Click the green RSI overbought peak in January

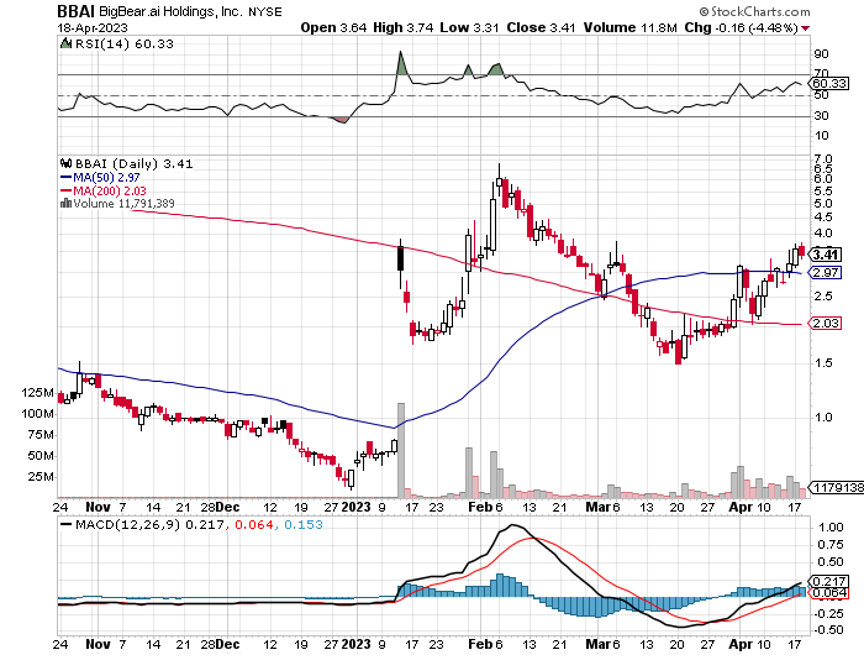(401, 63)
